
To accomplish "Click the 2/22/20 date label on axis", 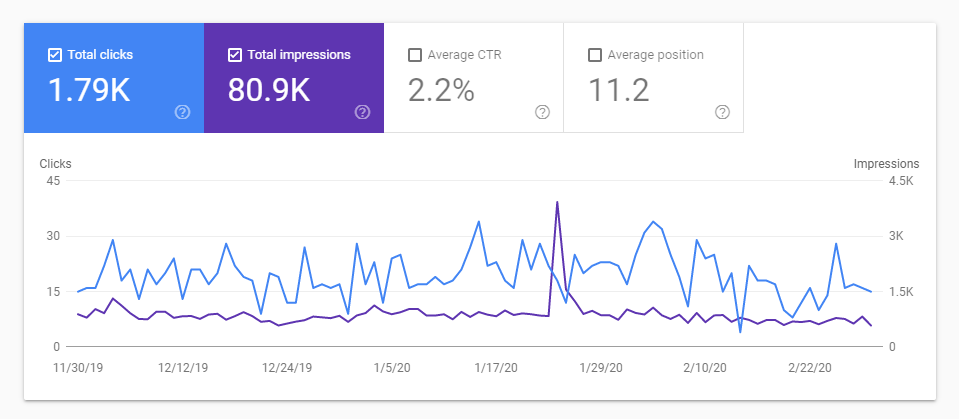I will (x=810, y=367).
